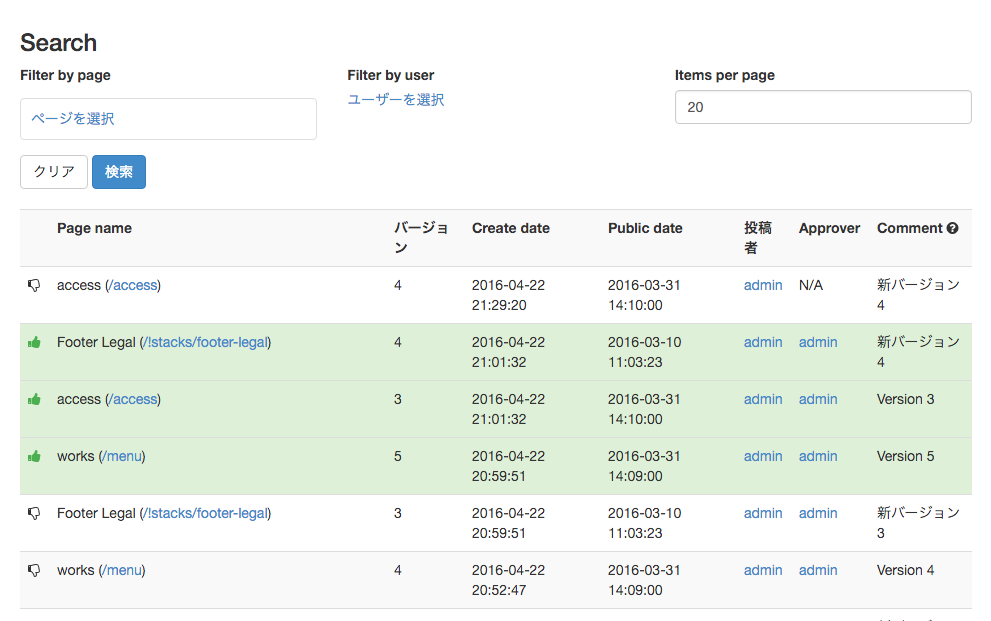Viewport: 991px width, 621px height.
Task: Click the Page name column header
Action: 94,229
